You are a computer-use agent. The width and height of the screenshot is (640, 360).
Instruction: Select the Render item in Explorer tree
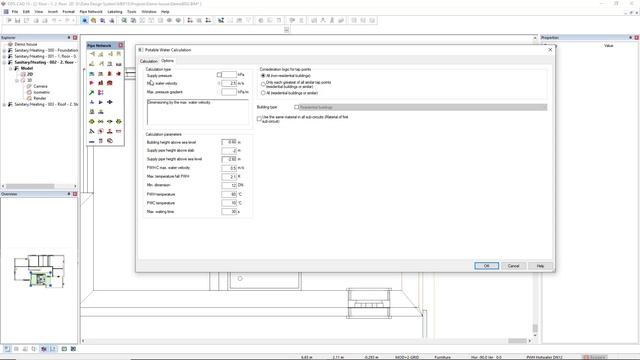coord(40,98)
